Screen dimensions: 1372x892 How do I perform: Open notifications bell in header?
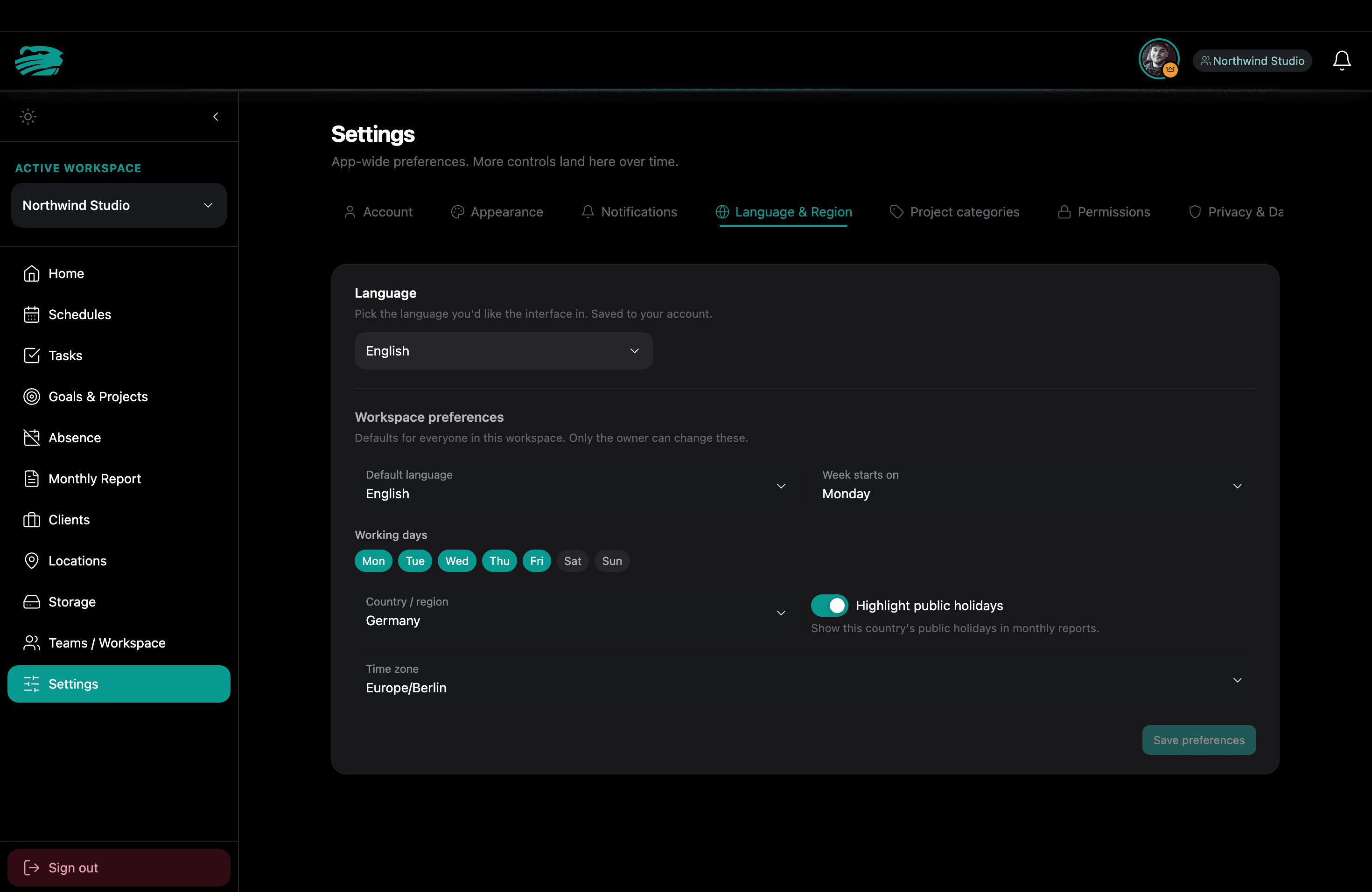click(x=1342, y=61)
